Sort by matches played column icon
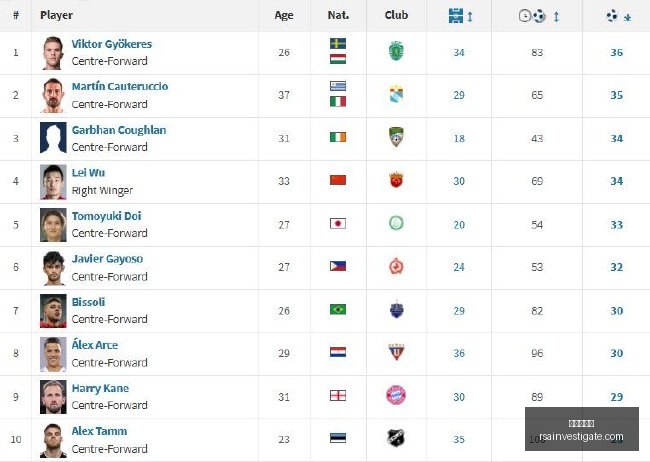The height and width of the screenshot is (462, 650). [456, 16]
